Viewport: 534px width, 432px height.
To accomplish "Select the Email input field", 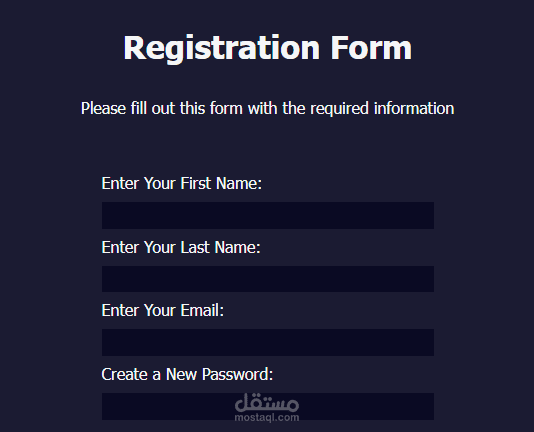I will tap(268, 342).
